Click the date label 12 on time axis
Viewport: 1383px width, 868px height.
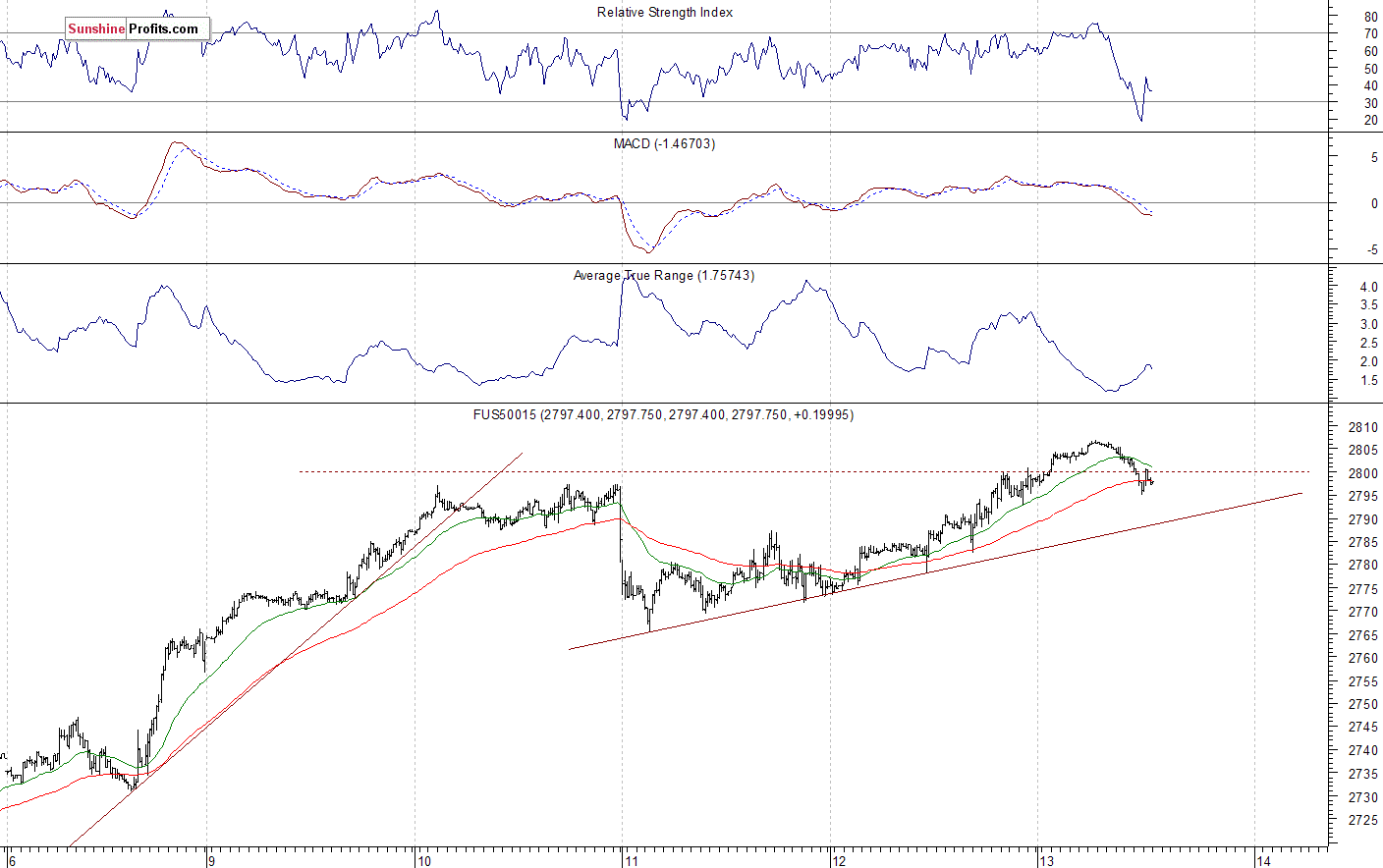pyautogui.click(x=839, y=861)
